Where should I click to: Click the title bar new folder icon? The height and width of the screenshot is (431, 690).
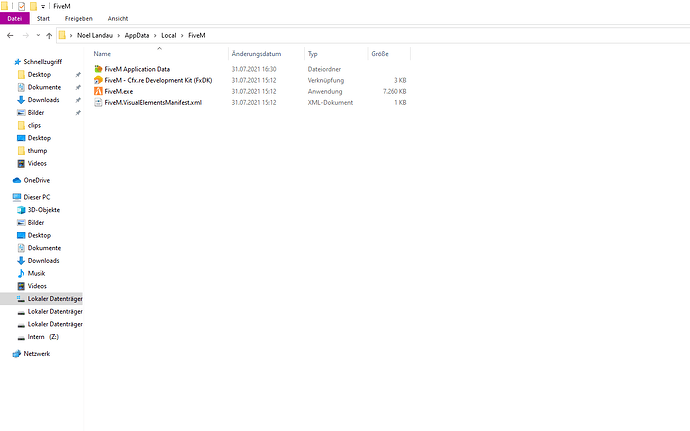point(33,6)
